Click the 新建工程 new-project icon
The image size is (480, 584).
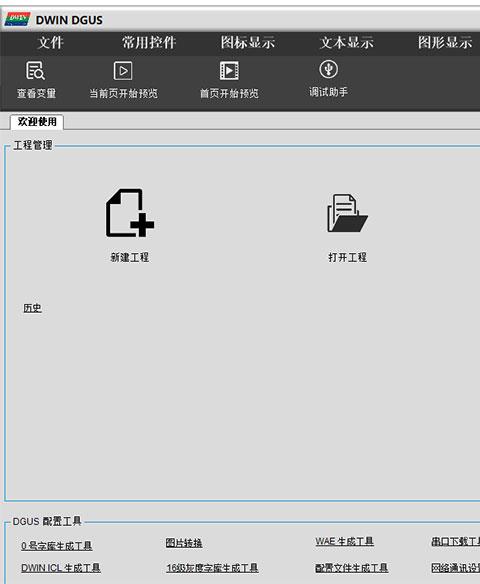coord(130,213)
